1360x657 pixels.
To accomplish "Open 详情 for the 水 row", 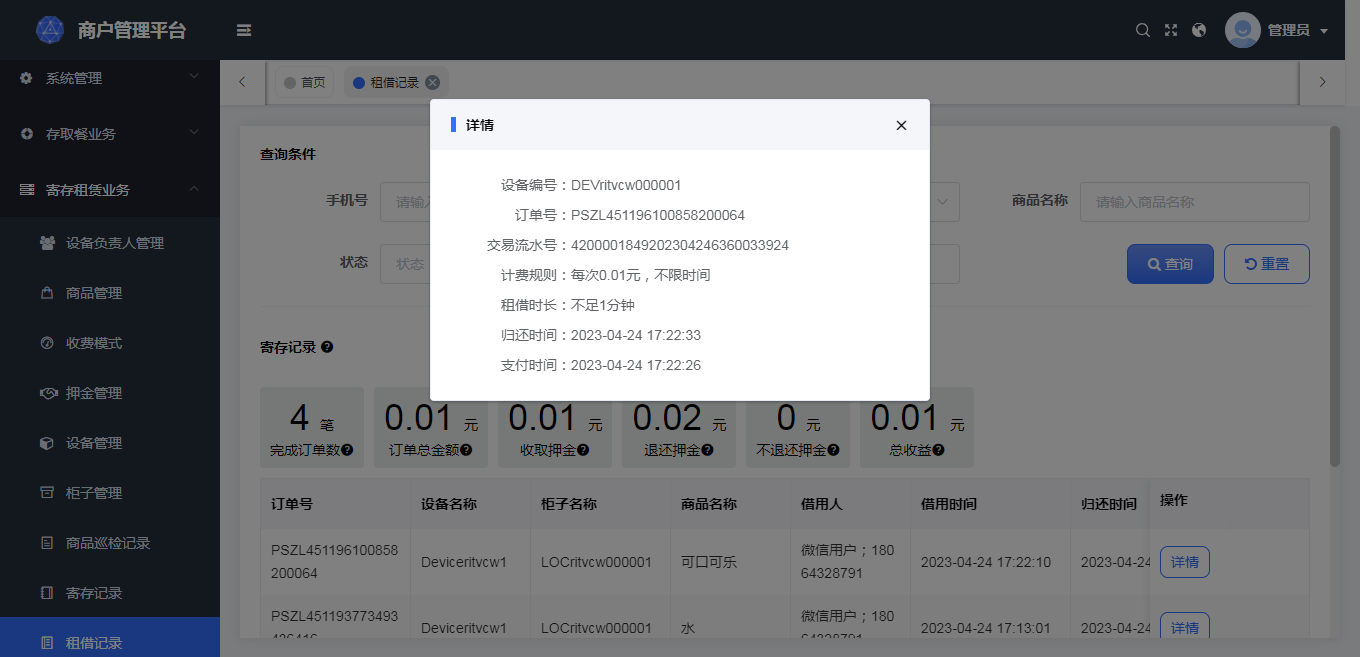I will pos(1185,627).
